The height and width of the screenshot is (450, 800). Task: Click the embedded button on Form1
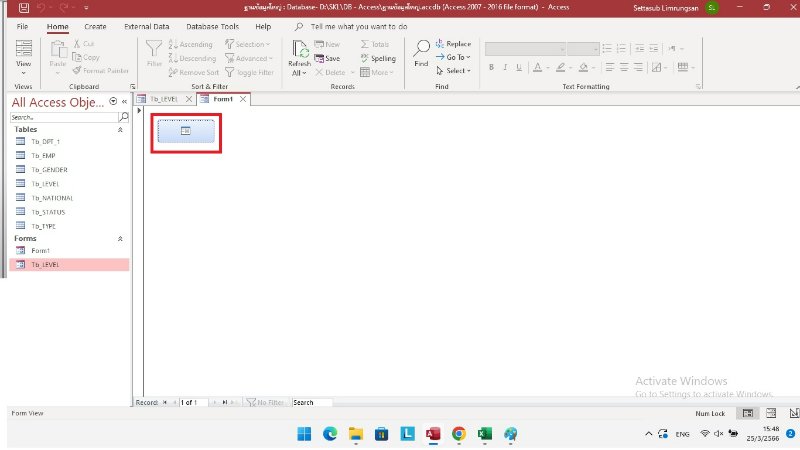[x=185, y=131]
